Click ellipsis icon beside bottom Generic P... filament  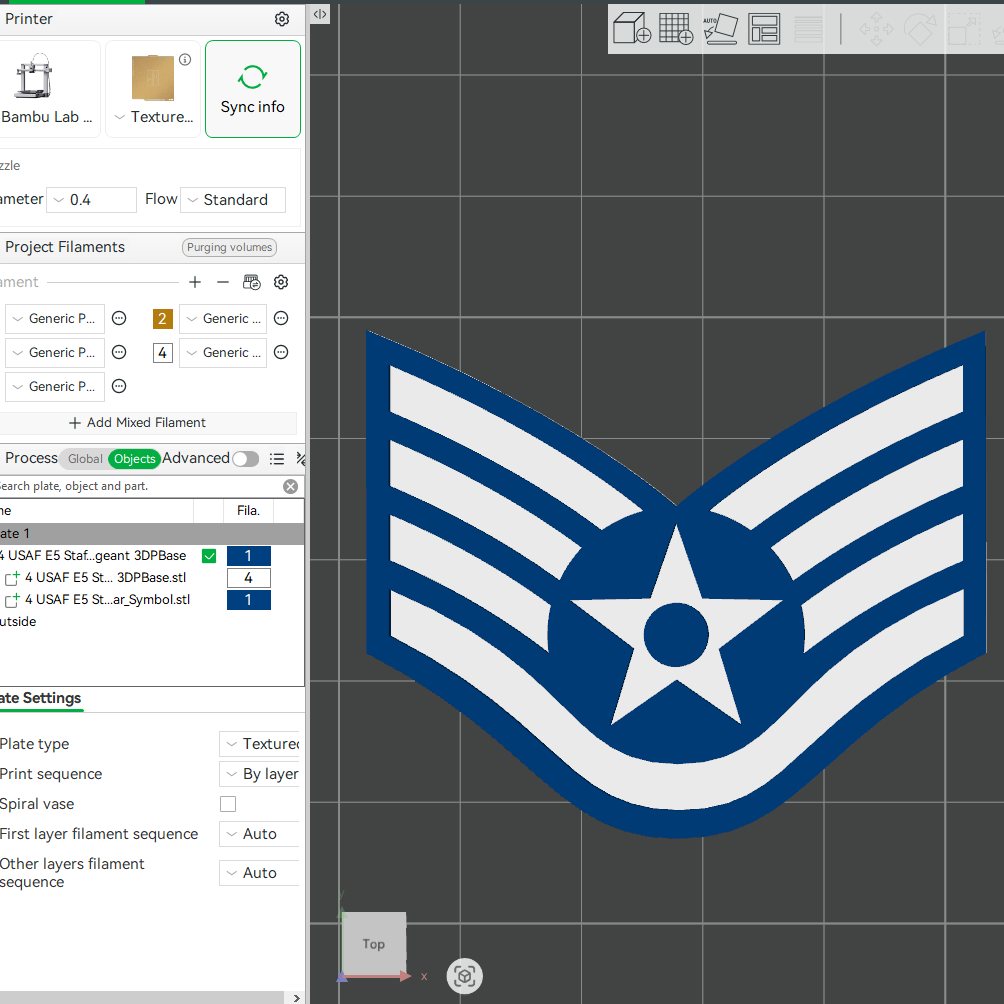[119, 386]
